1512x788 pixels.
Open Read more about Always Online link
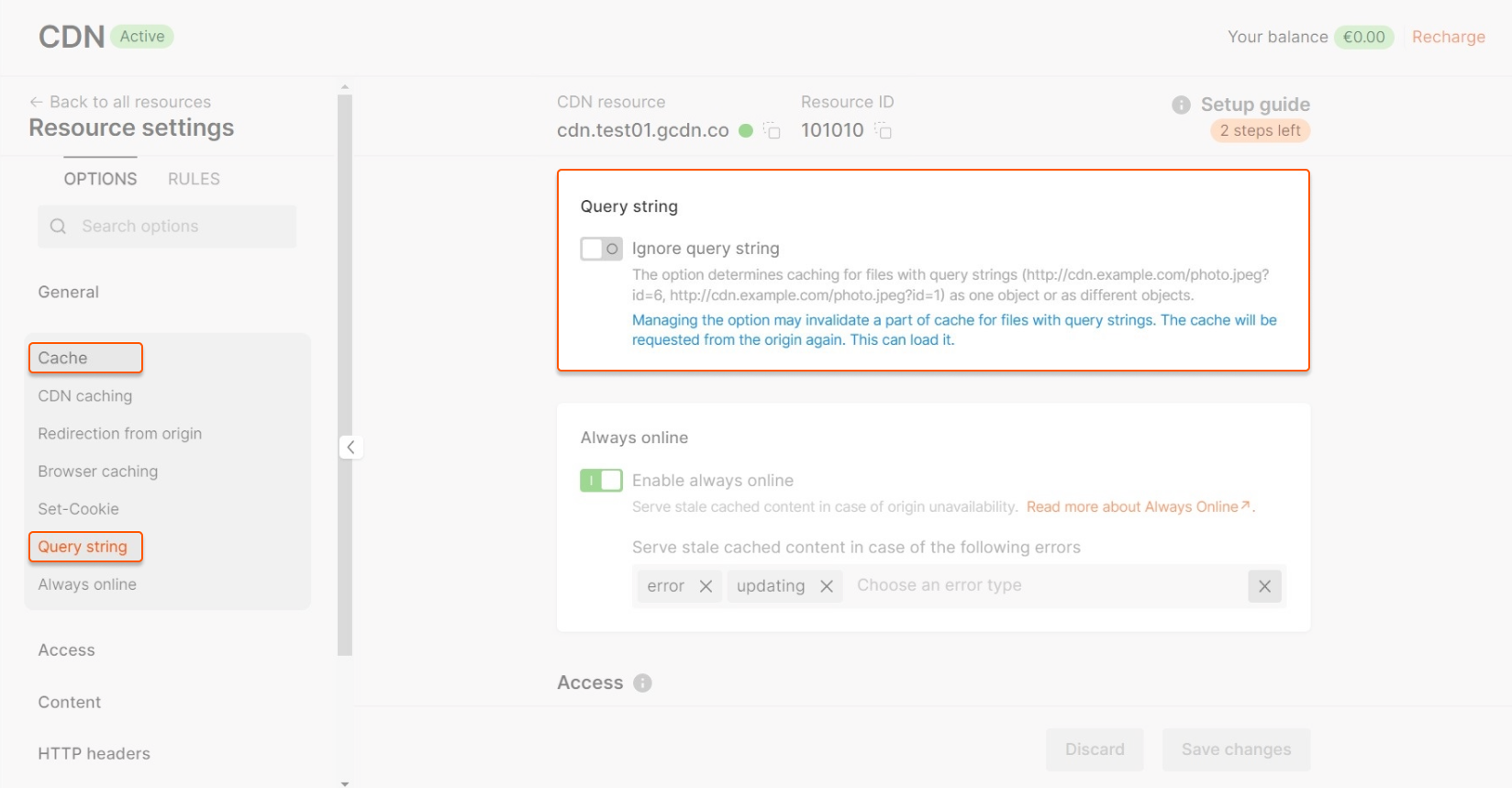coord(1139,507)
